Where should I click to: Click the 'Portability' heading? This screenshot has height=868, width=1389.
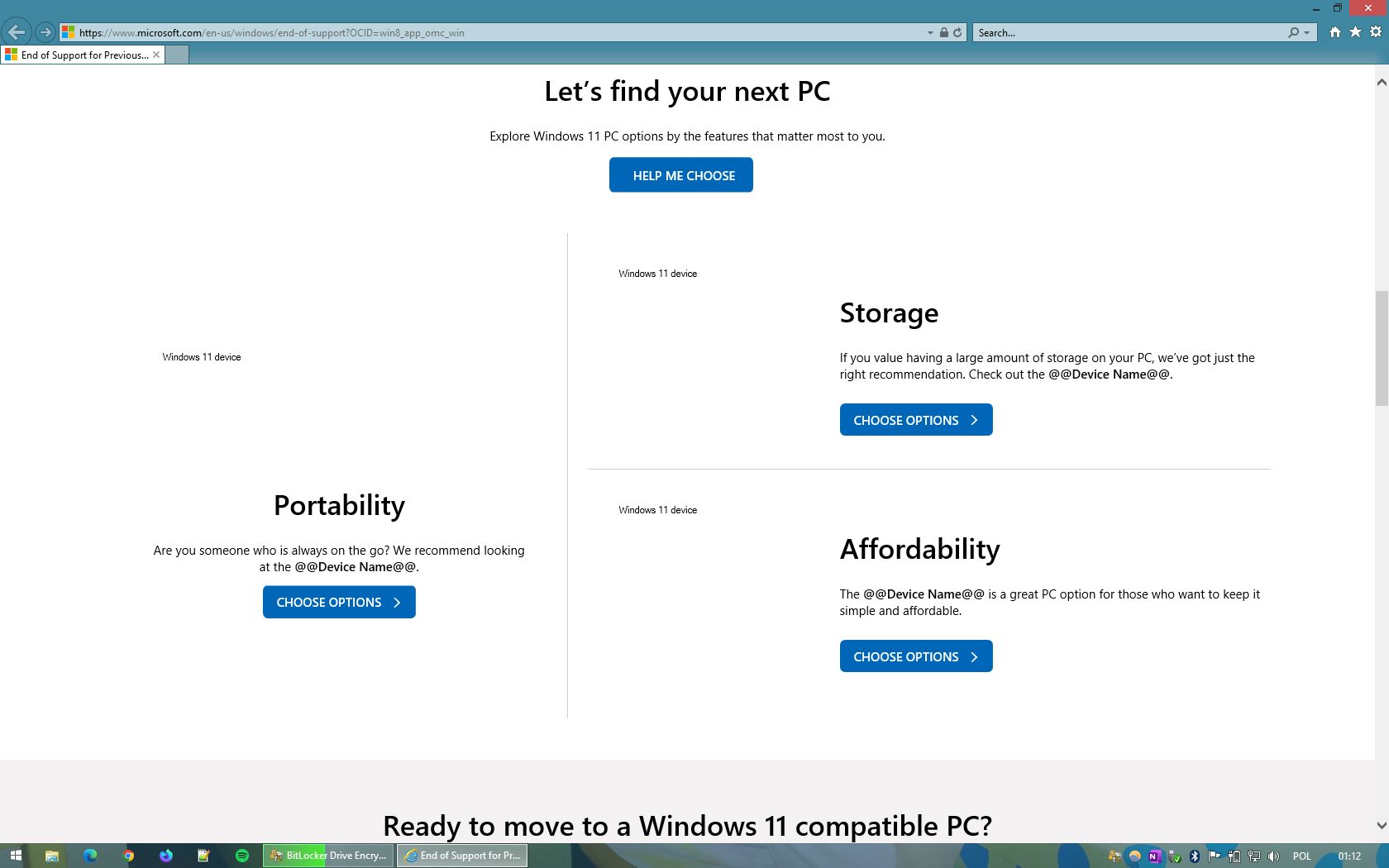coord(339,505)
